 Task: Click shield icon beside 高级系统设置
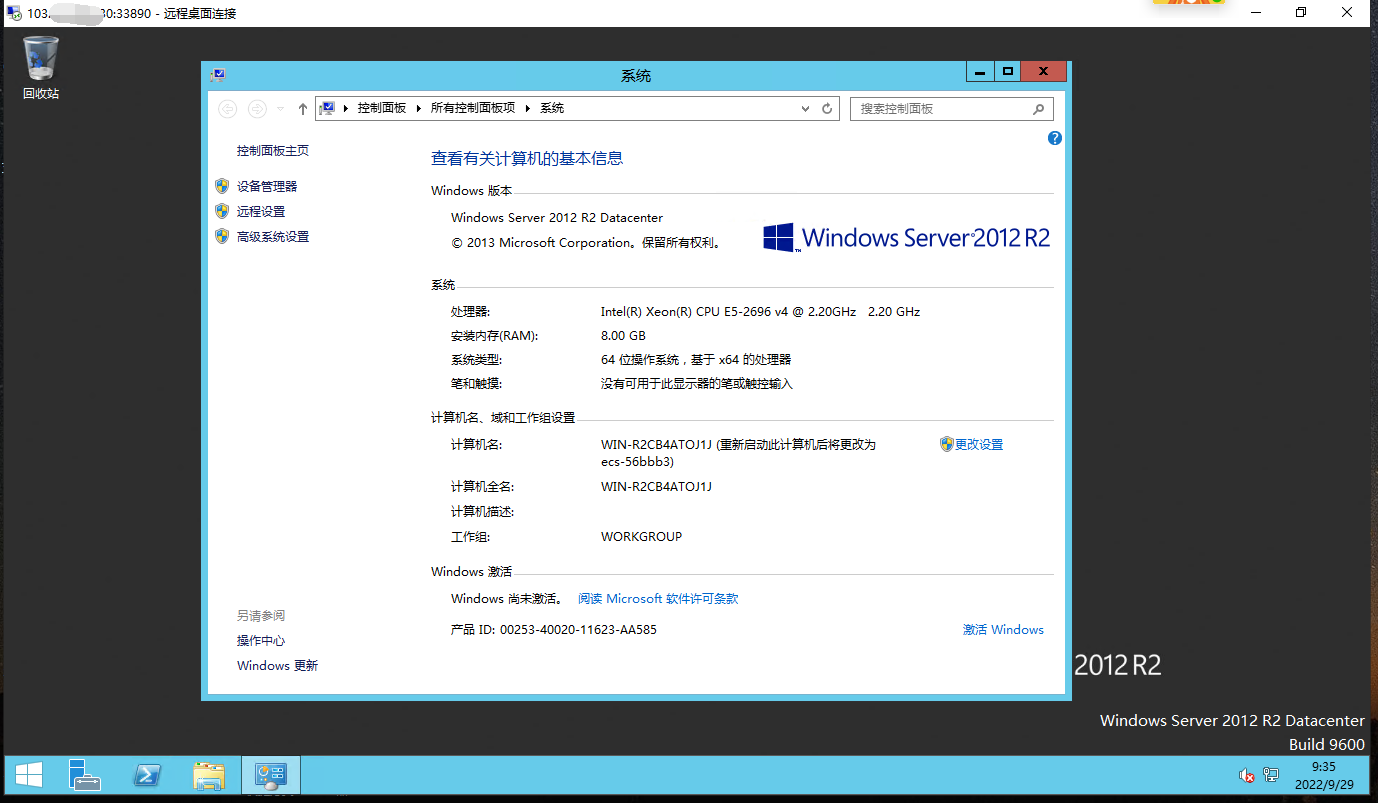click(222, 236)
